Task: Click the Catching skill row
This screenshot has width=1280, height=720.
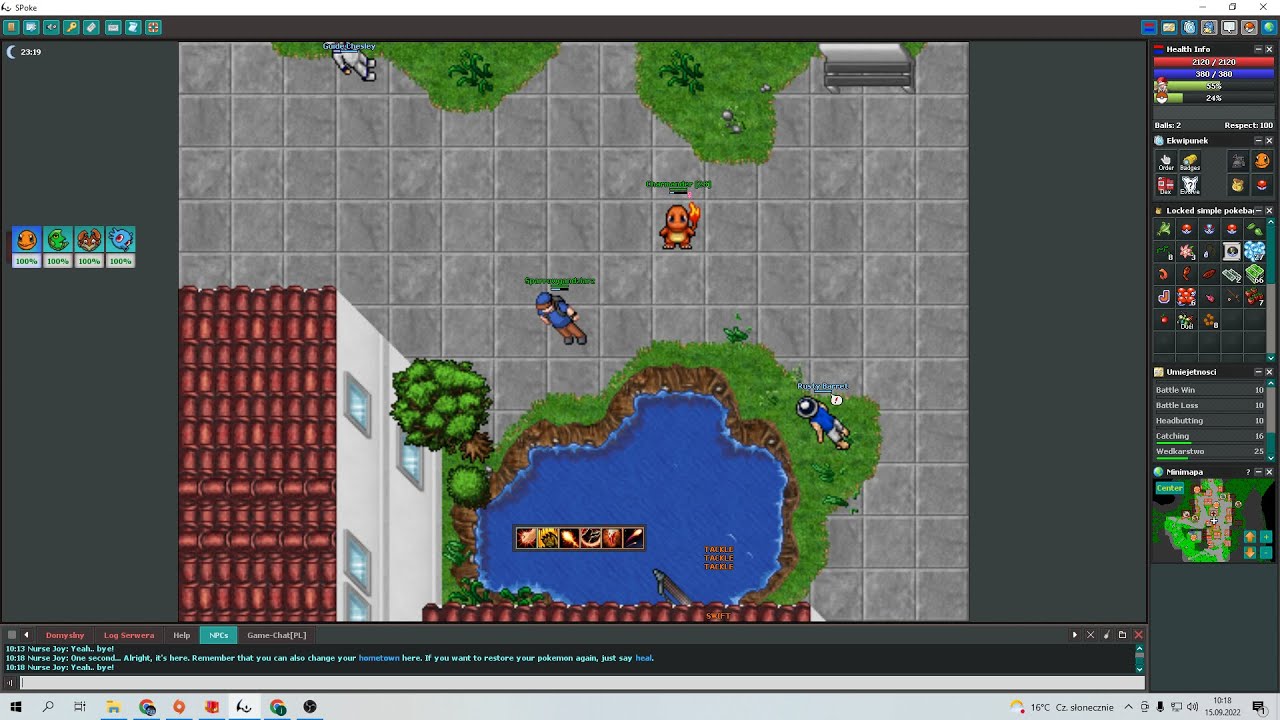Action: coord(1210,436)
